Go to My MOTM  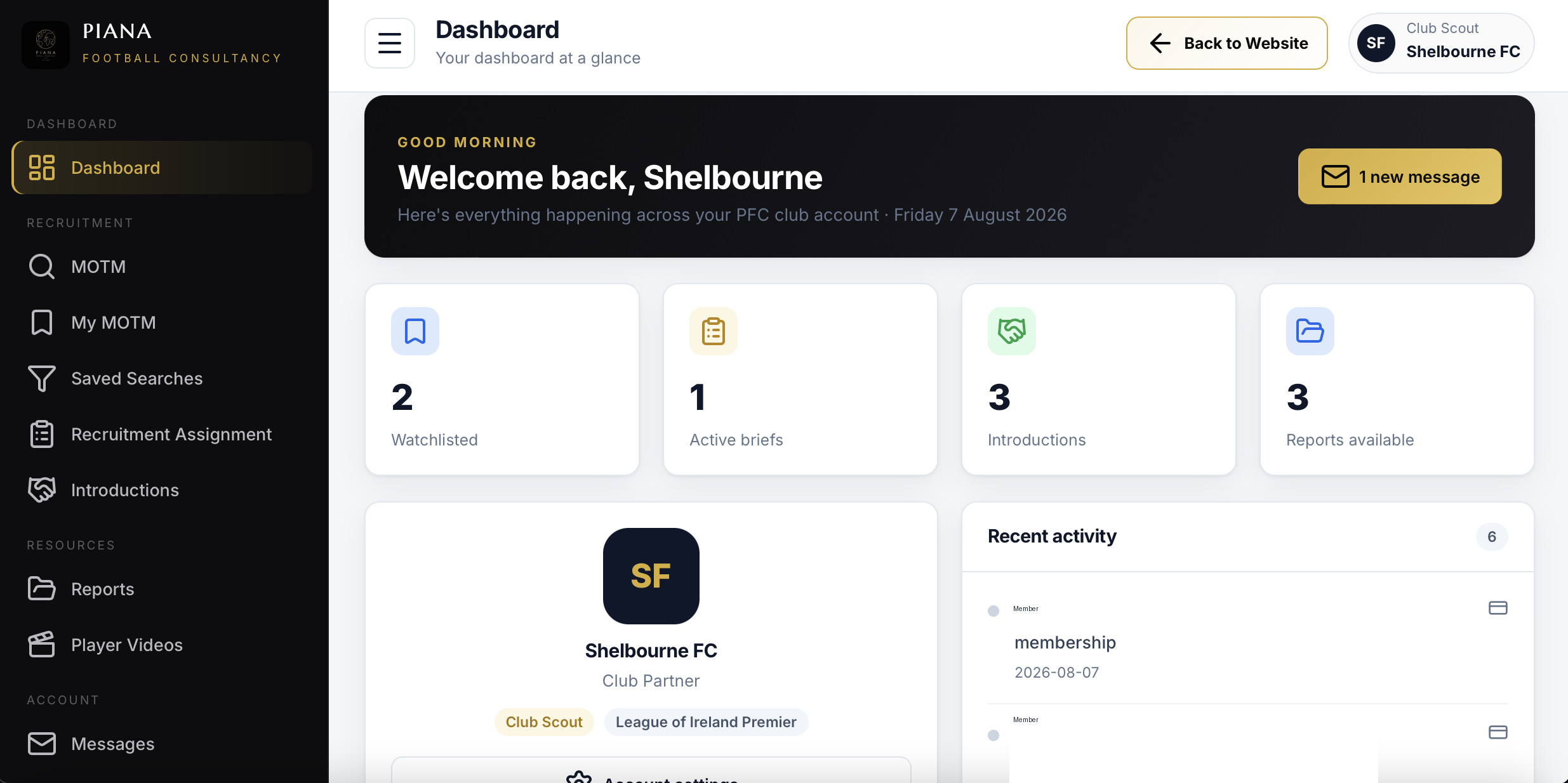click(162, 322)
